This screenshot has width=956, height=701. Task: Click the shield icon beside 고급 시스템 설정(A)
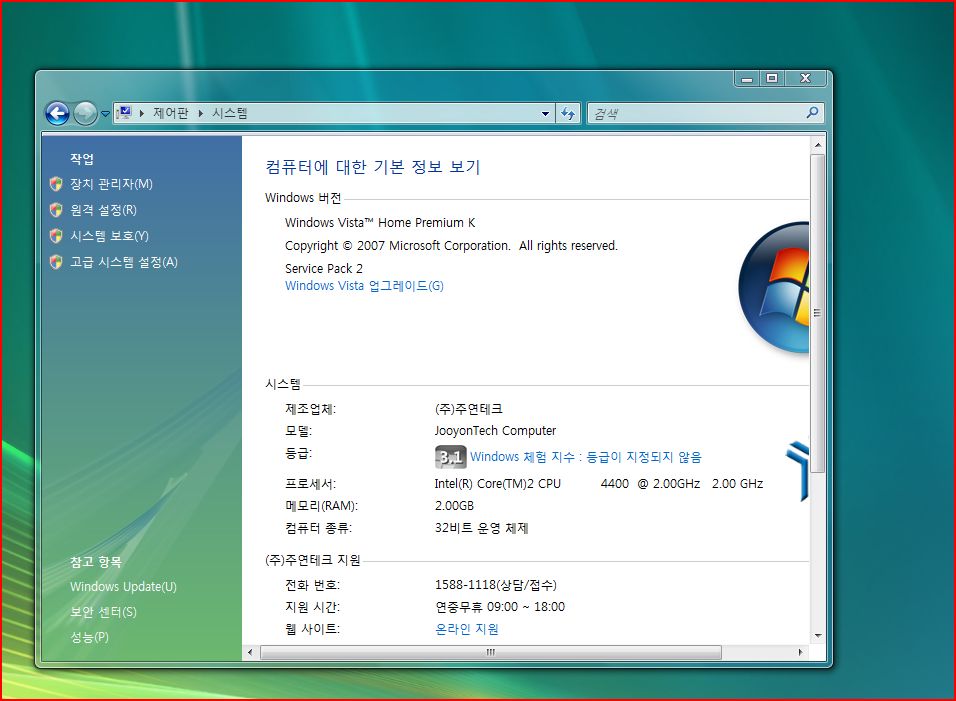[x=56, y=262]
